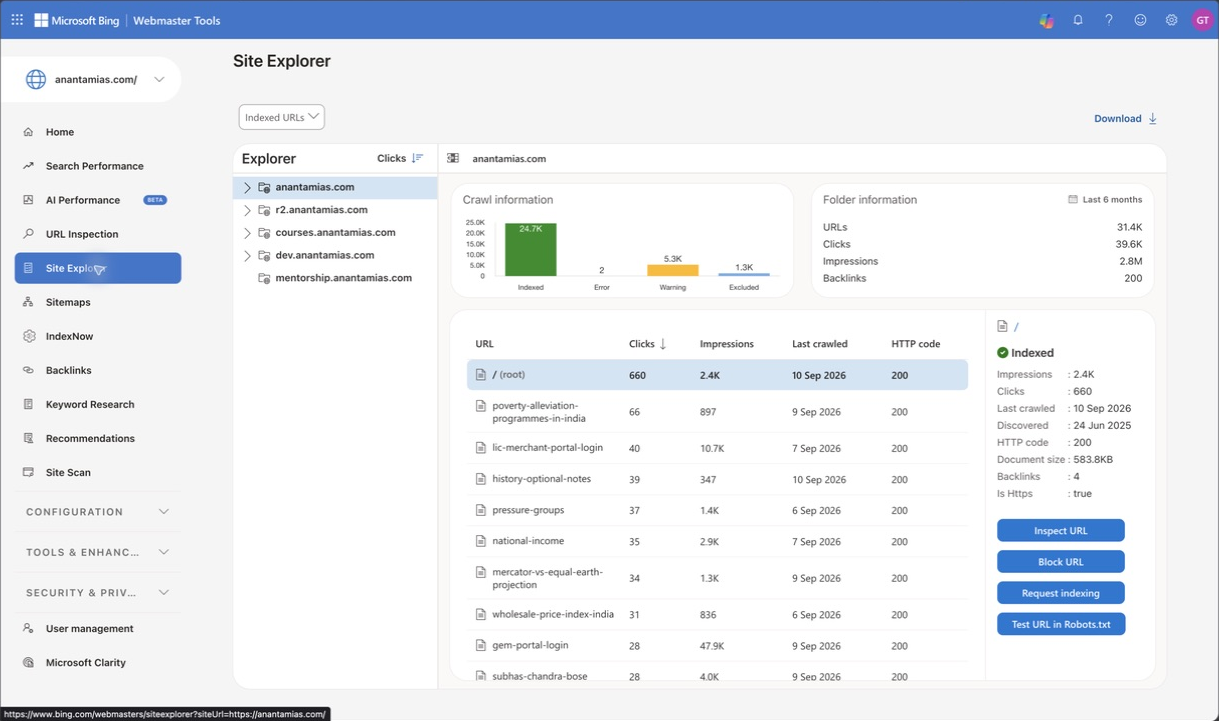Click the Clicks sort order icon in Explorer
Screen dimensions: 1219x721
click(x=417, y=158)
